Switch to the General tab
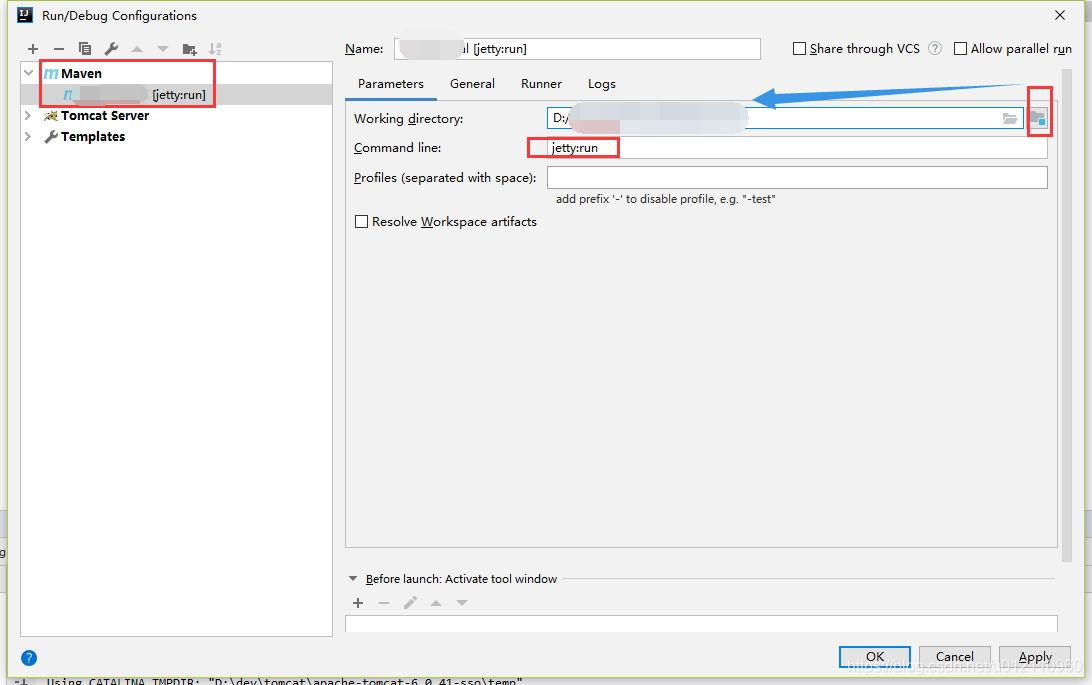Image resolution: width=1092 pixels, height=685 pixels. pos(472,84)
